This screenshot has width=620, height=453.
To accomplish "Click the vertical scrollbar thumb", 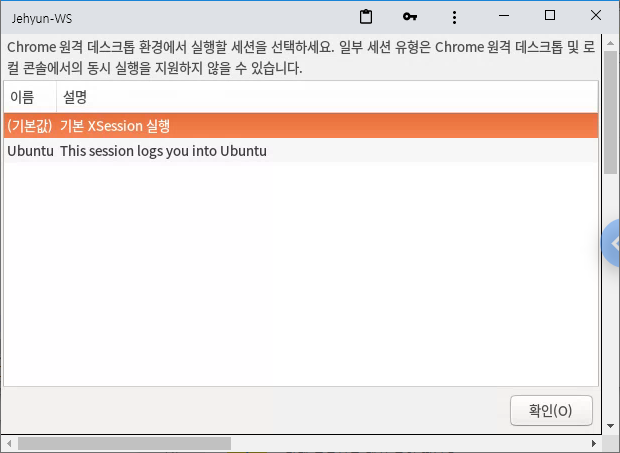I will coord(611,112).
